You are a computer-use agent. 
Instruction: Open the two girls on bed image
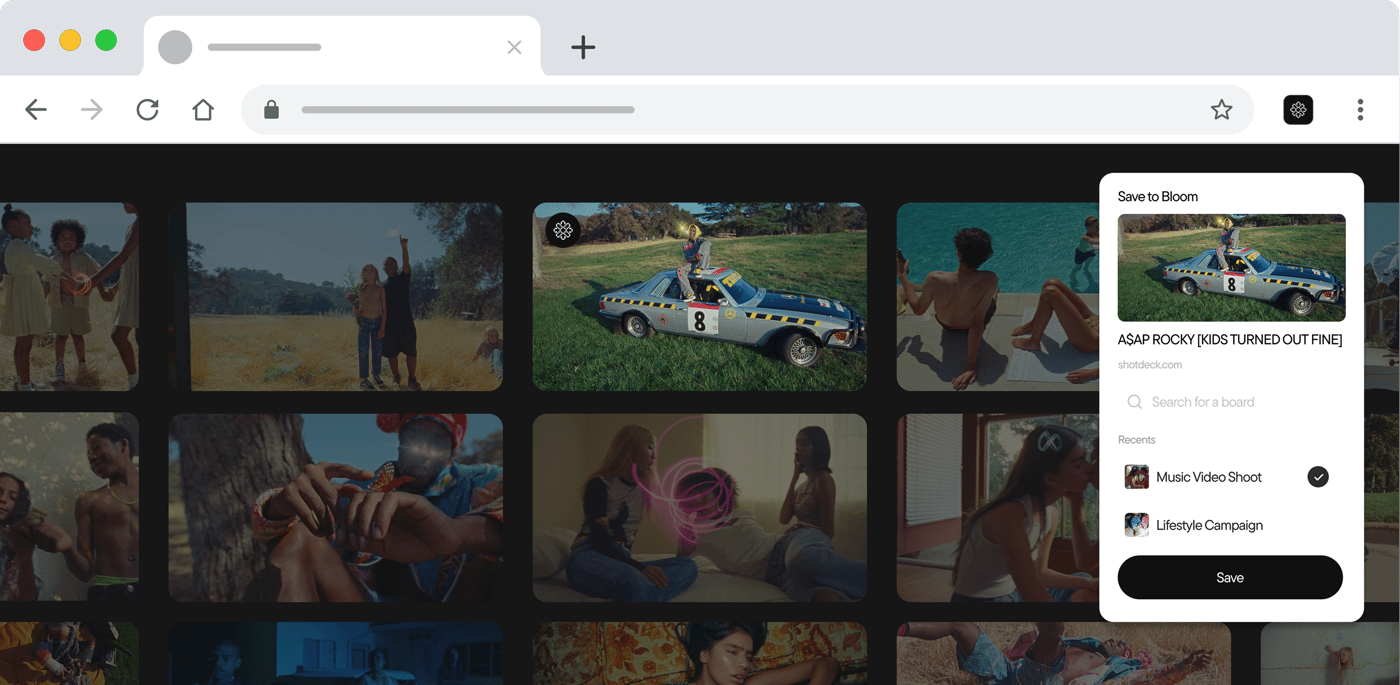[700, 508]
